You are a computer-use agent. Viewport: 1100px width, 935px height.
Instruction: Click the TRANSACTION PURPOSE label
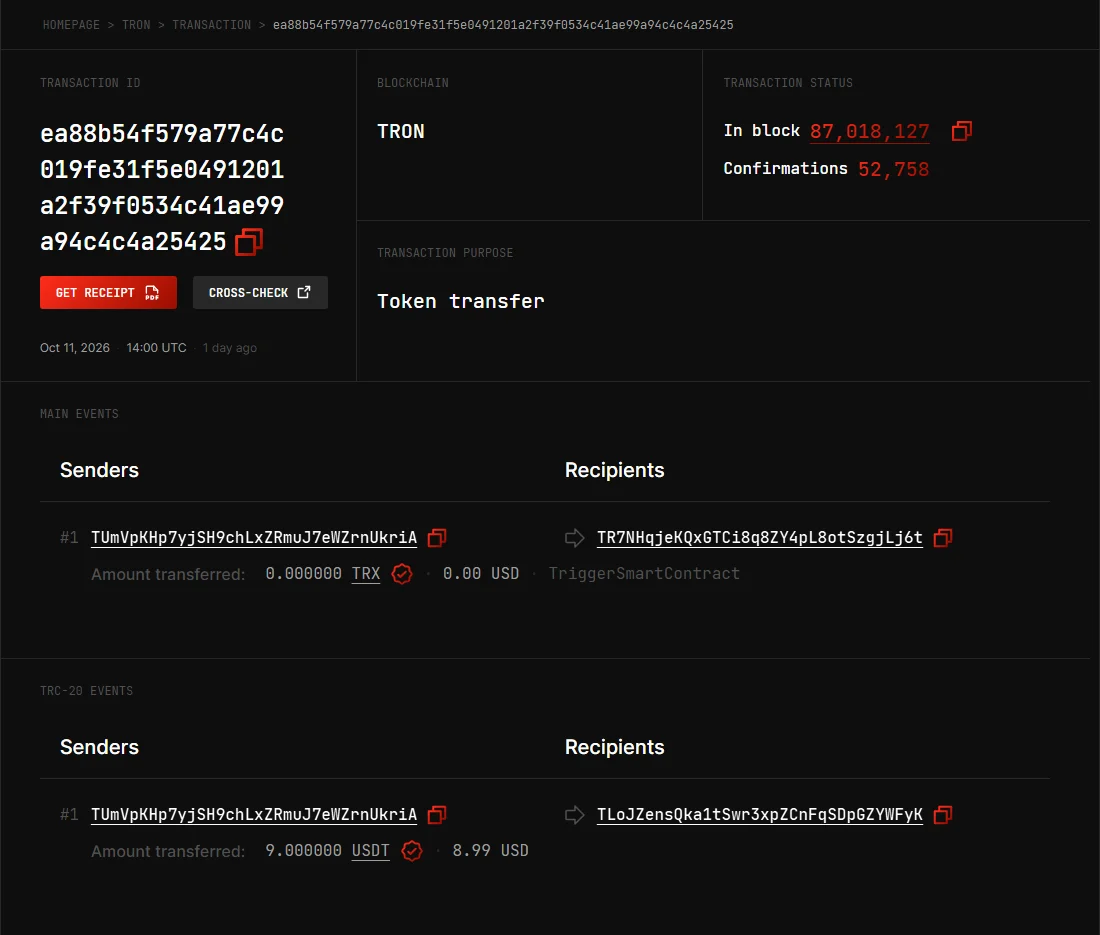(445, 253)
